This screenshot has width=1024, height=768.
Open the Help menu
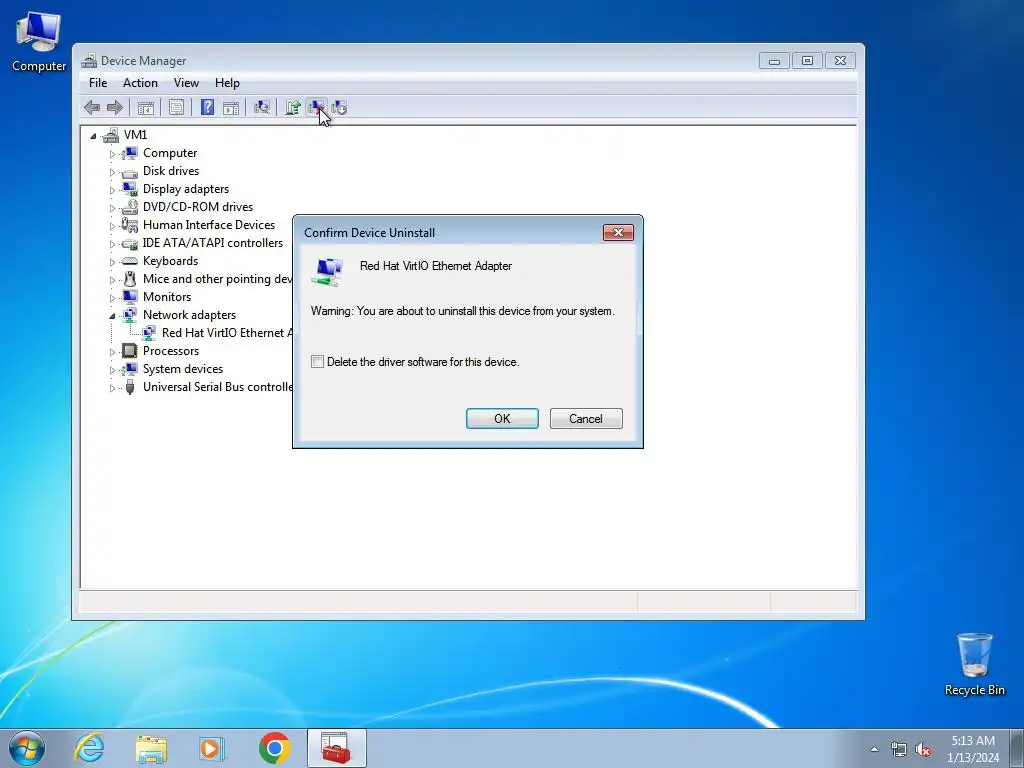pyautogui.click(x=227, y=83)
